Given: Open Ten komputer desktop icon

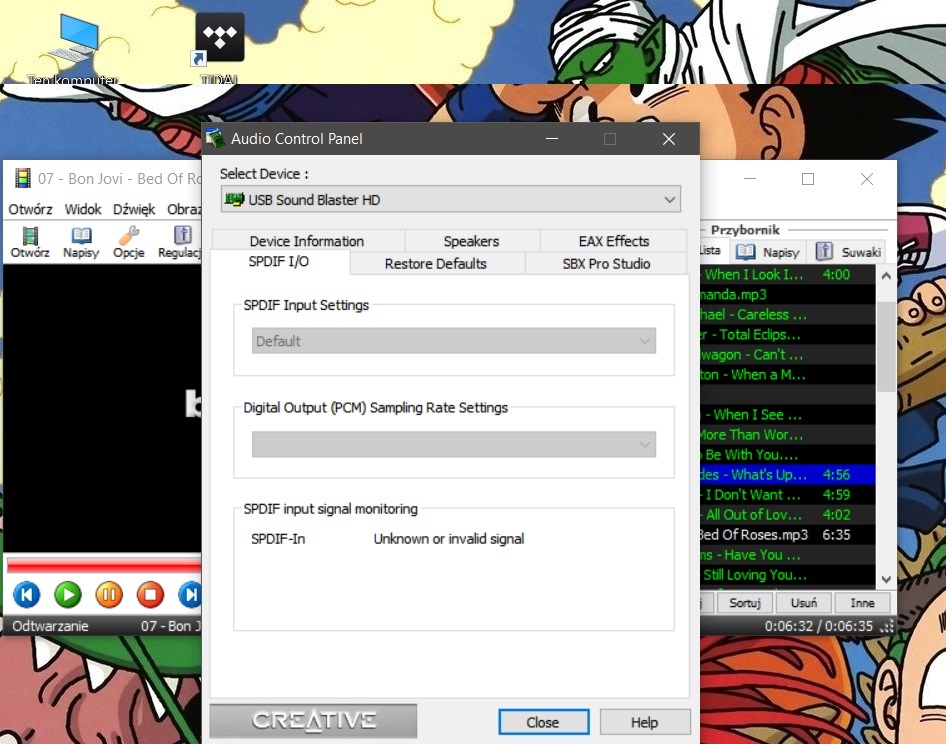Looking at the screenshot, I should click(x=73, y=45).
